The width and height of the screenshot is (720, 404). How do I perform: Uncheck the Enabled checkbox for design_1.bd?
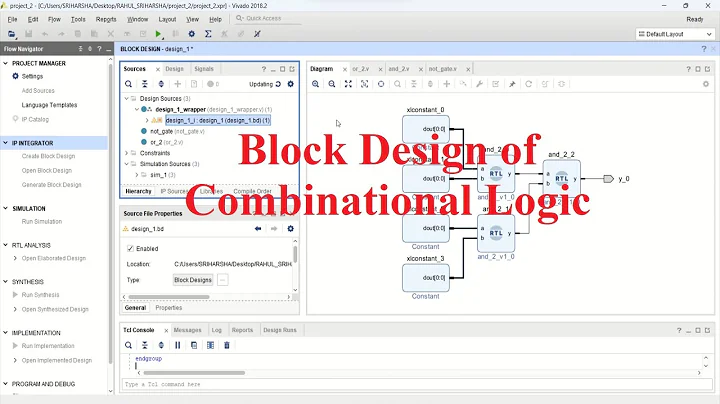(130, 248)
